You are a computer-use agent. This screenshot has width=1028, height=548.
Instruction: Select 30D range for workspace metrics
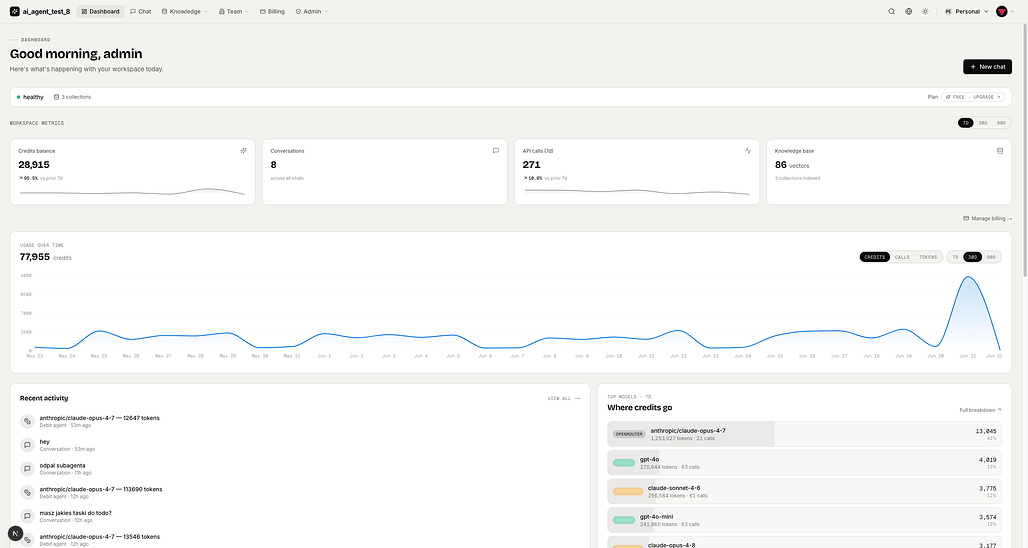pos(983,123)
